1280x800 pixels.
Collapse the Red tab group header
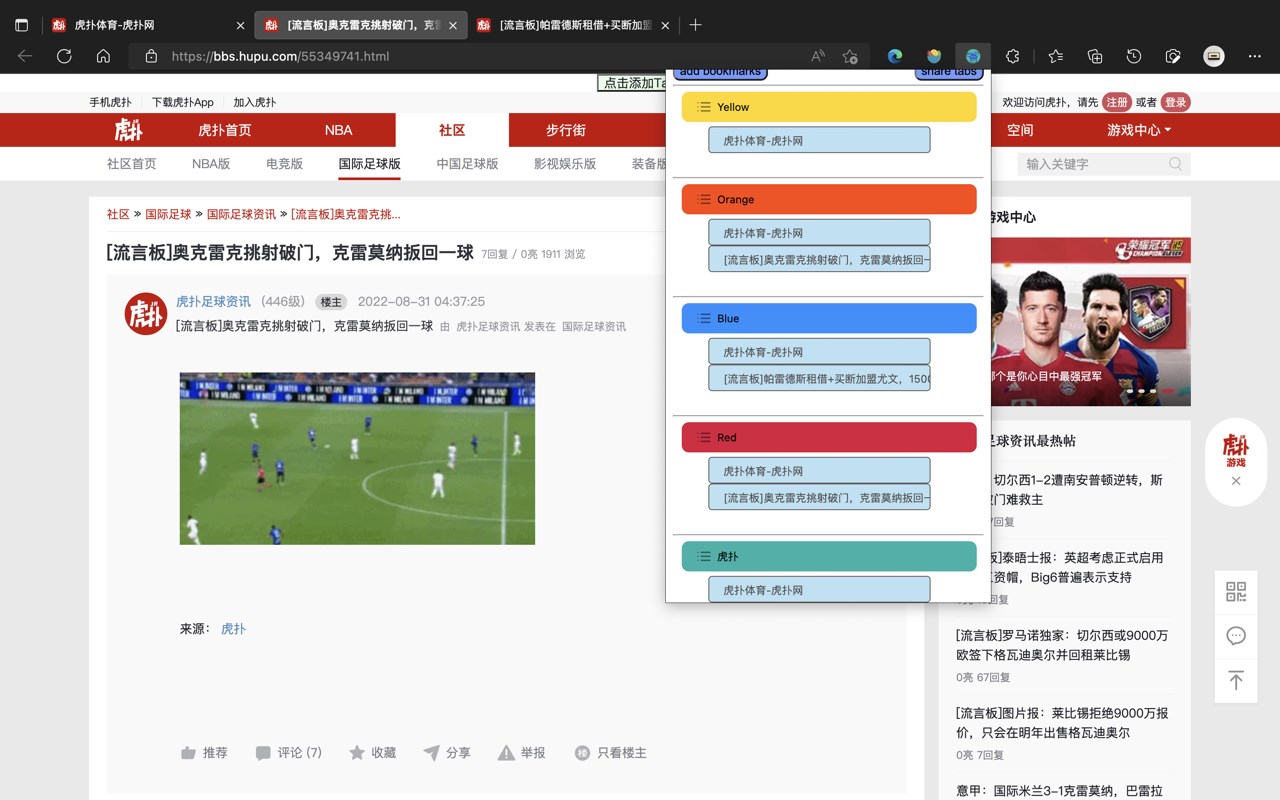(x=829, y=437)
